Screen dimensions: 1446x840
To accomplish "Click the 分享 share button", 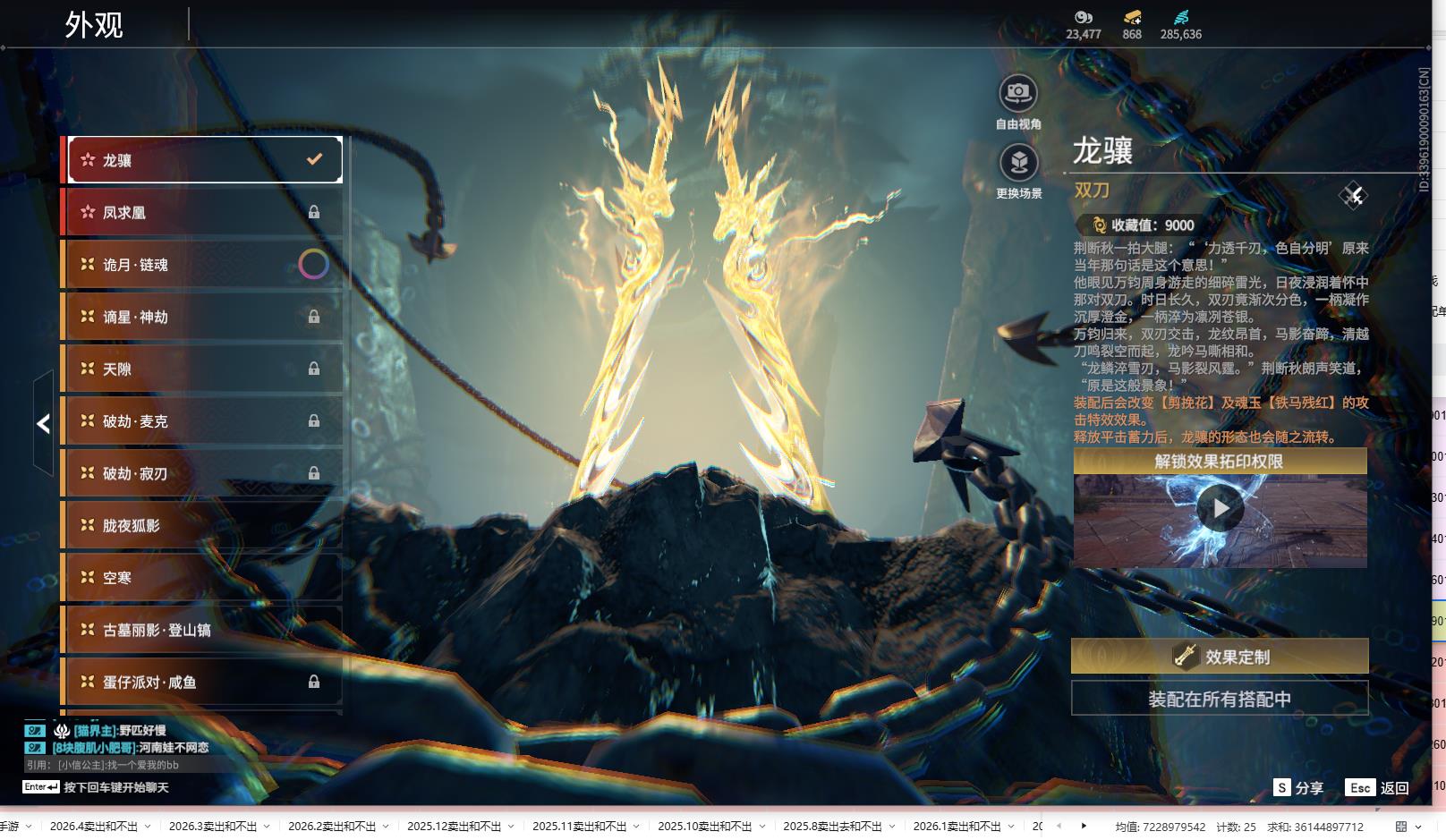I will (x=1298, y=787).
